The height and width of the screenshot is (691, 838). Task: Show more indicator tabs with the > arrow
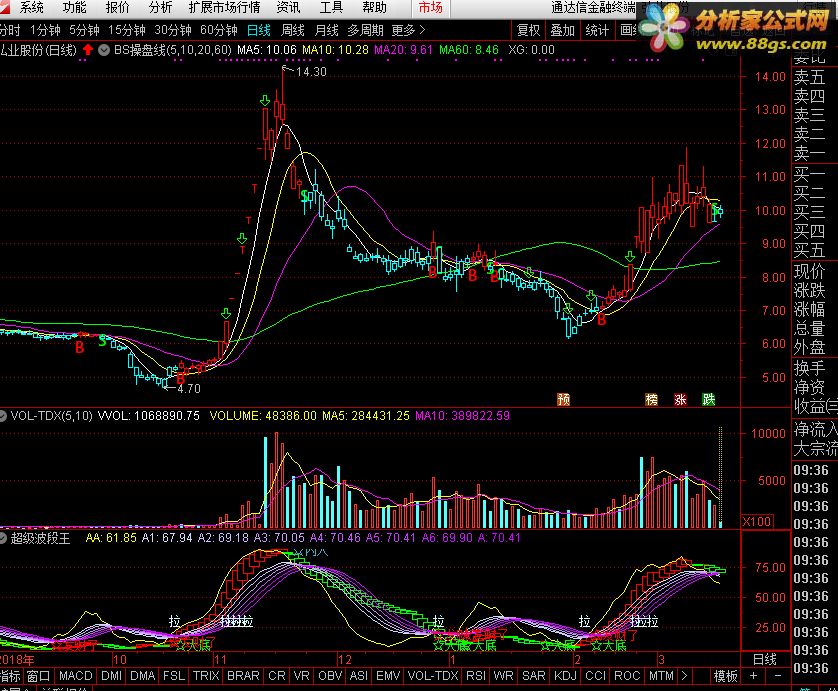coord(684,676)
